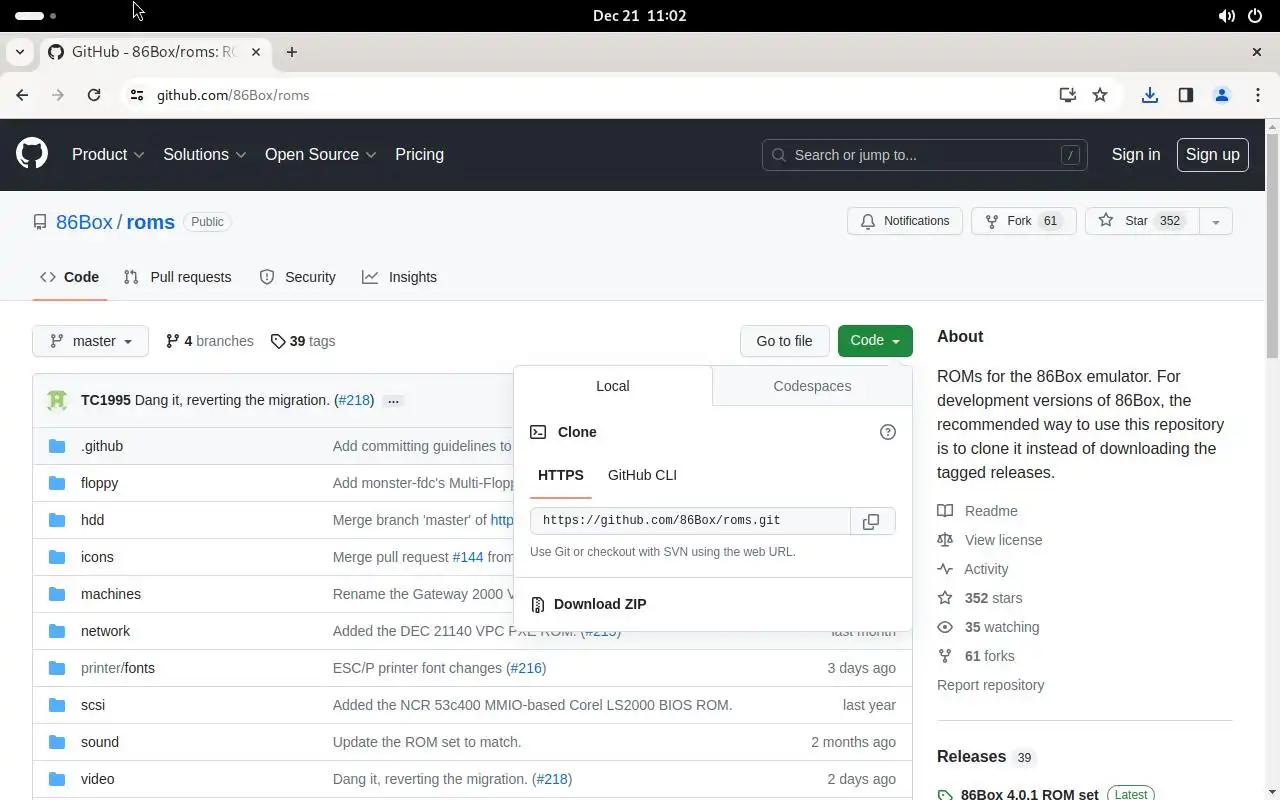Toggle the browser side panel icon
1280x800 pixels.
tap(1185, 95)
